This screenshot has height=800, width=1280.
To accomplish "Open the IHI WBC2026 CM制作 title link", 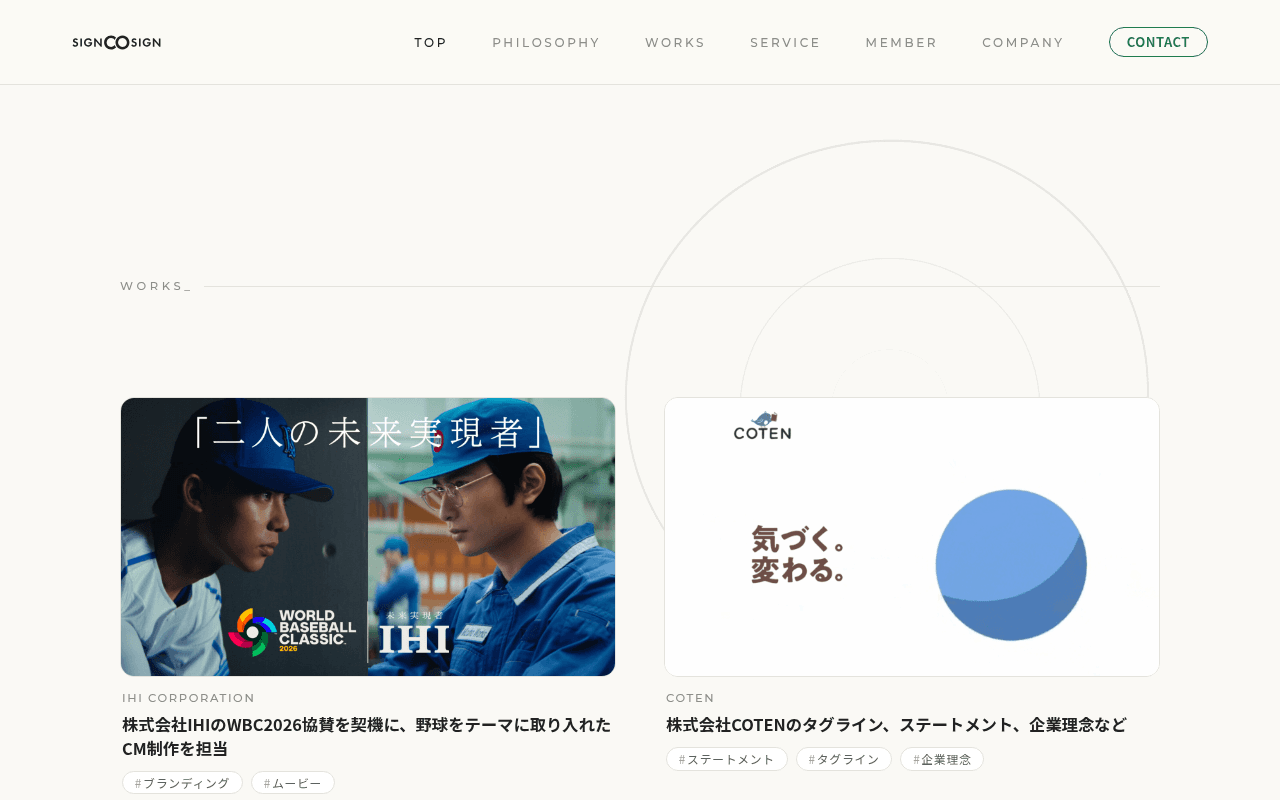I will pyautogui.click(x=367, y=736).
